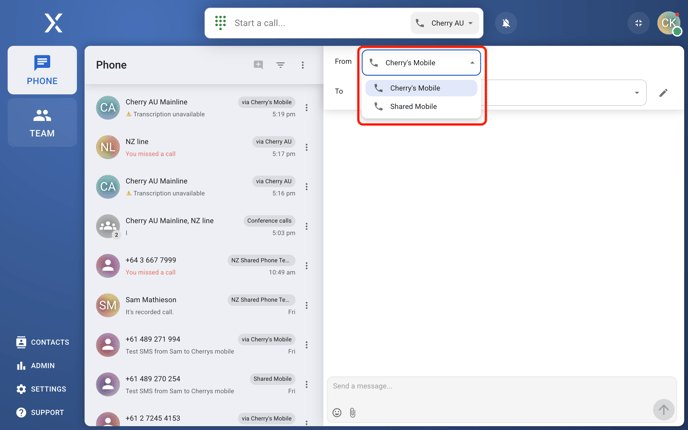Open options for +61 489 271 994
The image size is (688, 430).
pyautogui.click(x=306, y=345)
